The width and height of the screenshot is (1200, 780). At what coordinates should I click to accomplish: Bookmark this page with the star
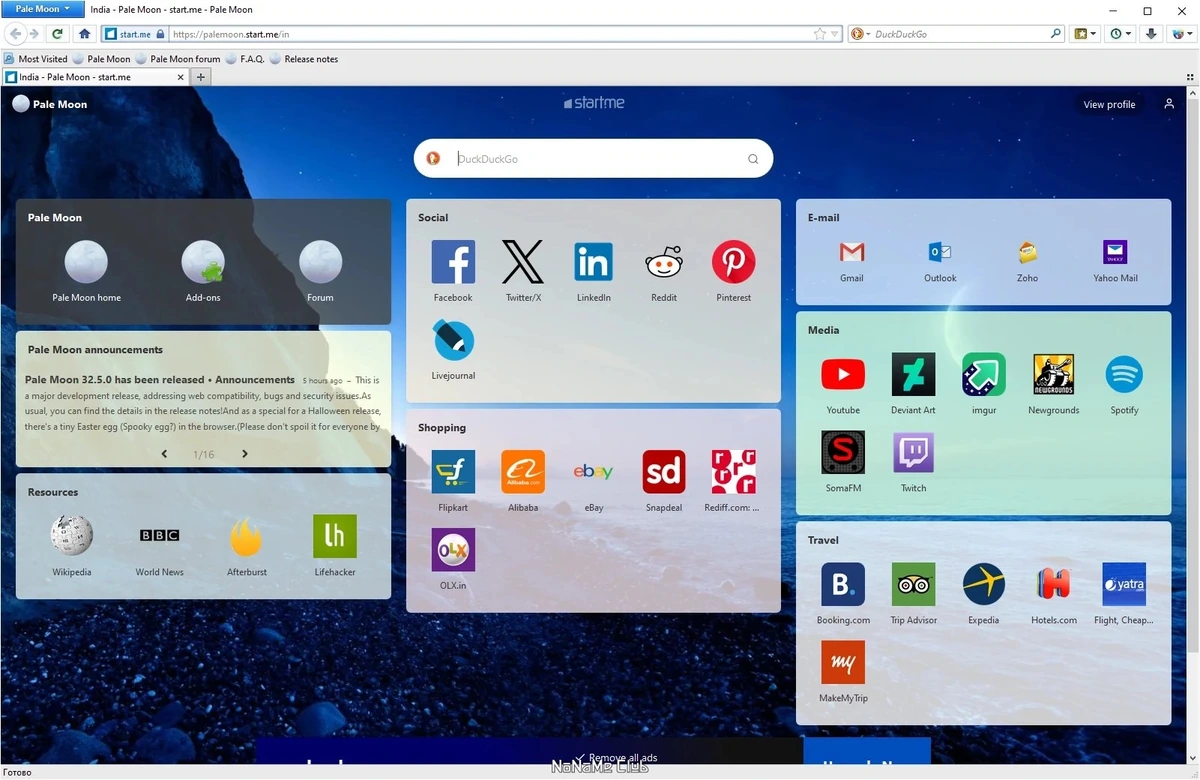[x=820, y=34]
